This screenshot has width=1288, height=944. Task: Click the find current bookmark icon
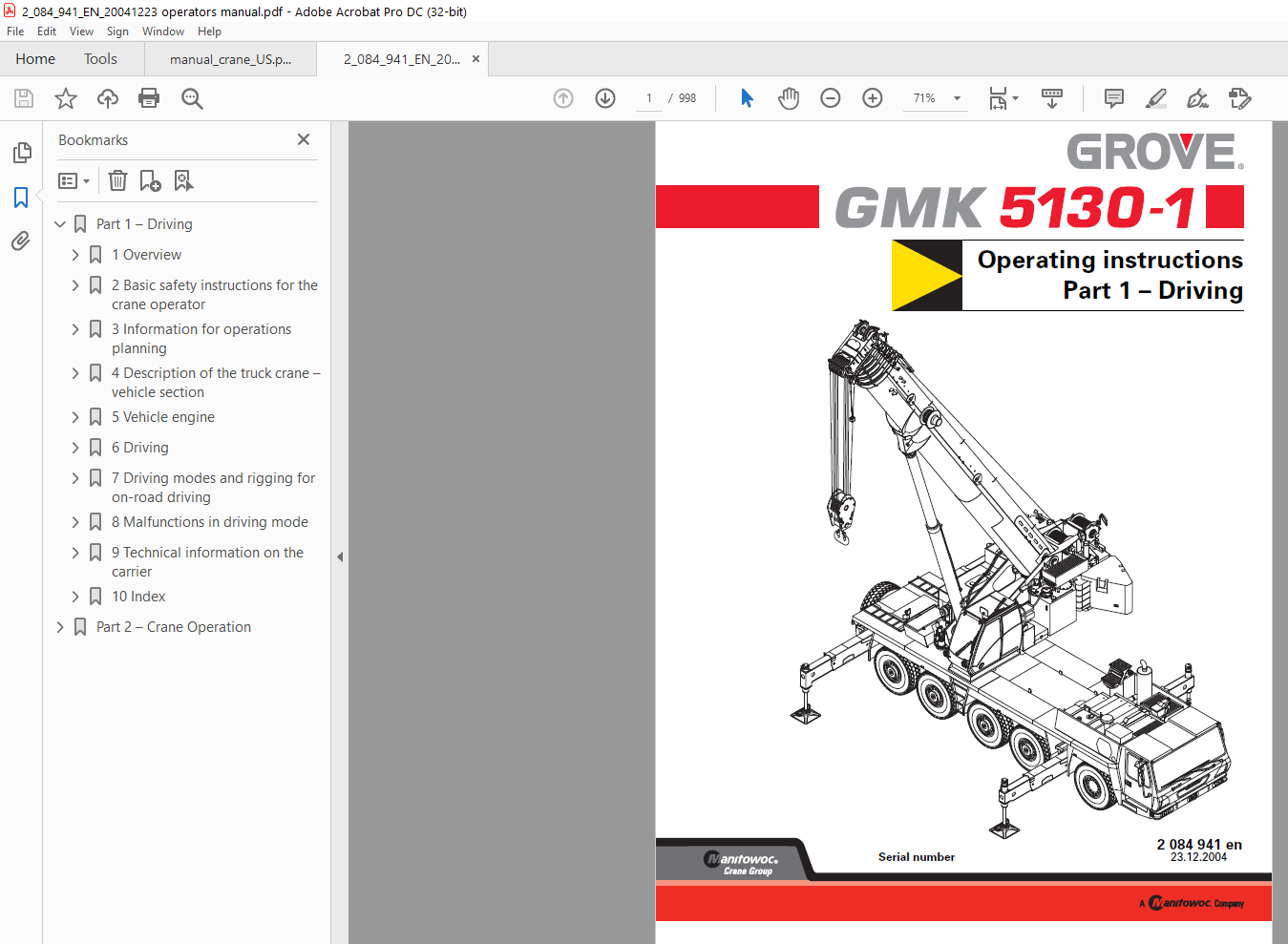click(x=183, y=180)
